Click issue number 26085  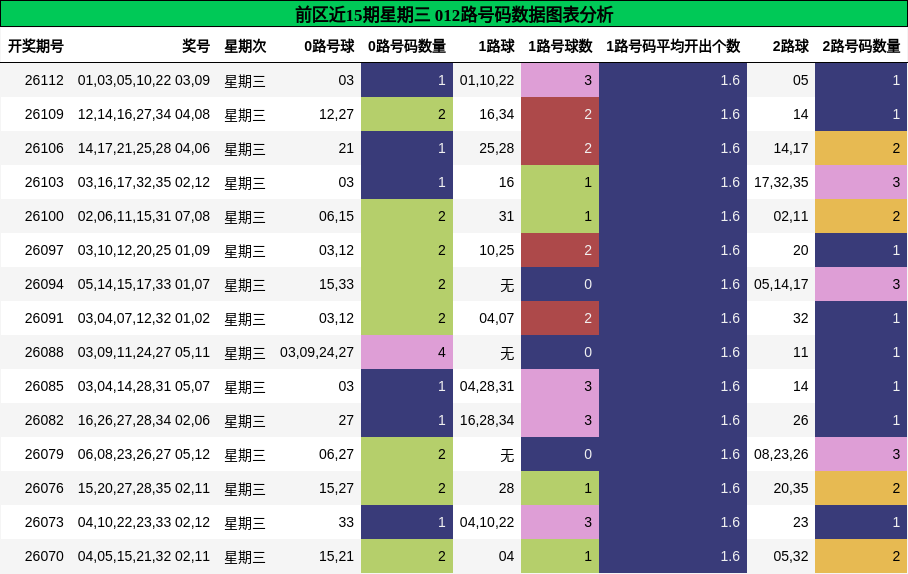44,386
